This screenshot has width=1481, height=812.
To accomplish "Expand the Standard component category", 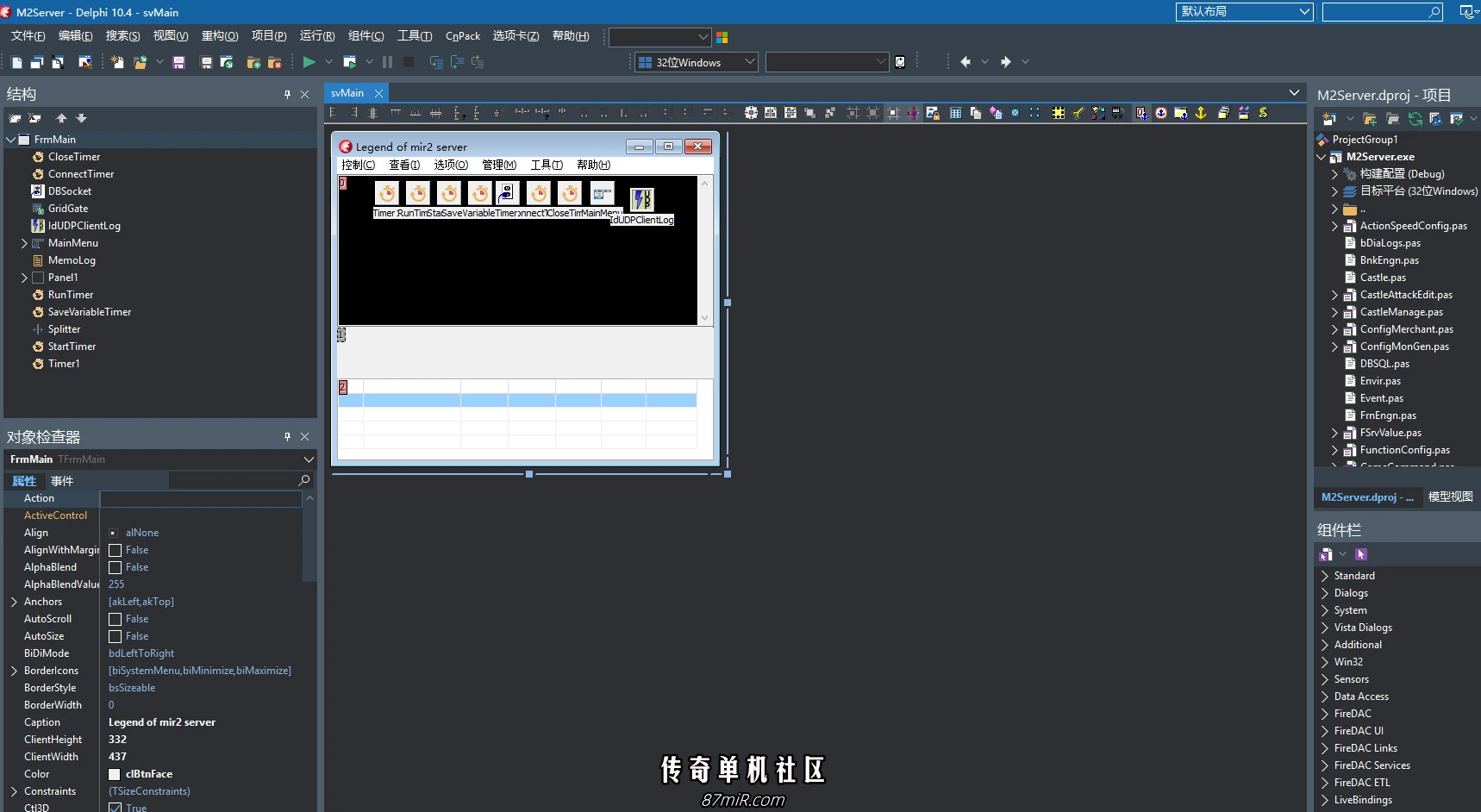I will click(x=1325, y=576).
